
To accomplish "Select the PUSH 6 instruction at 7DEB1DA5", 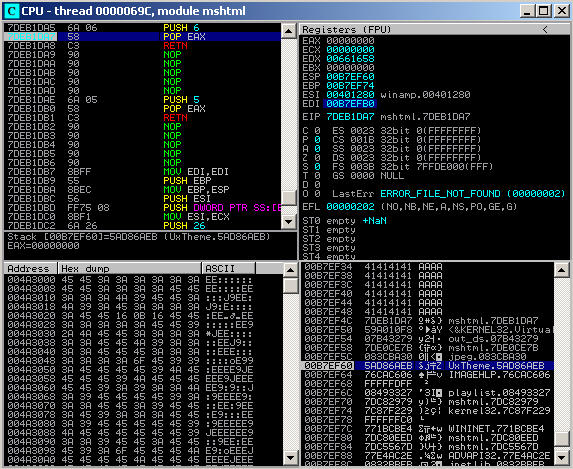I will 143,28.
